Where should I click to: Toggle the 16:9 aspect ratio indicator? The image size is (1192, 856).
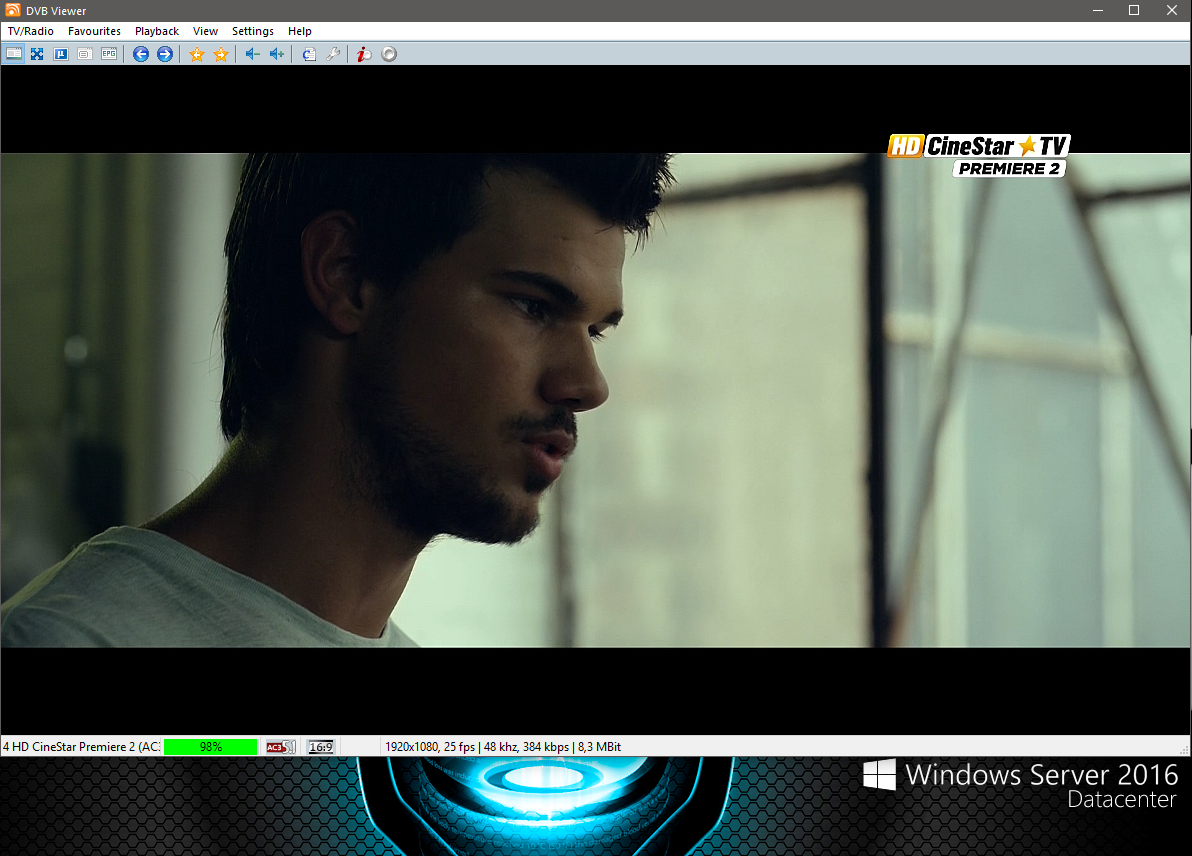tap(321, 747)
